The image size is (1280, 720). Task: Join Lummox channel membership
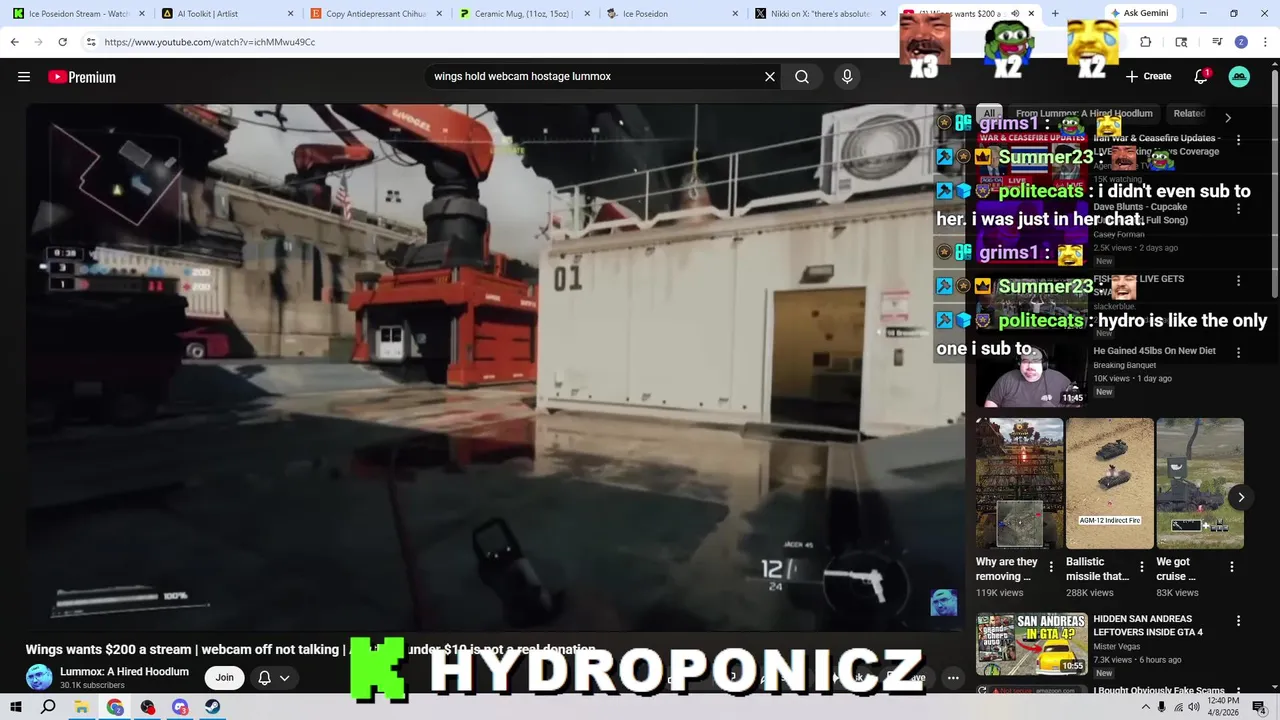pos(224,677)
